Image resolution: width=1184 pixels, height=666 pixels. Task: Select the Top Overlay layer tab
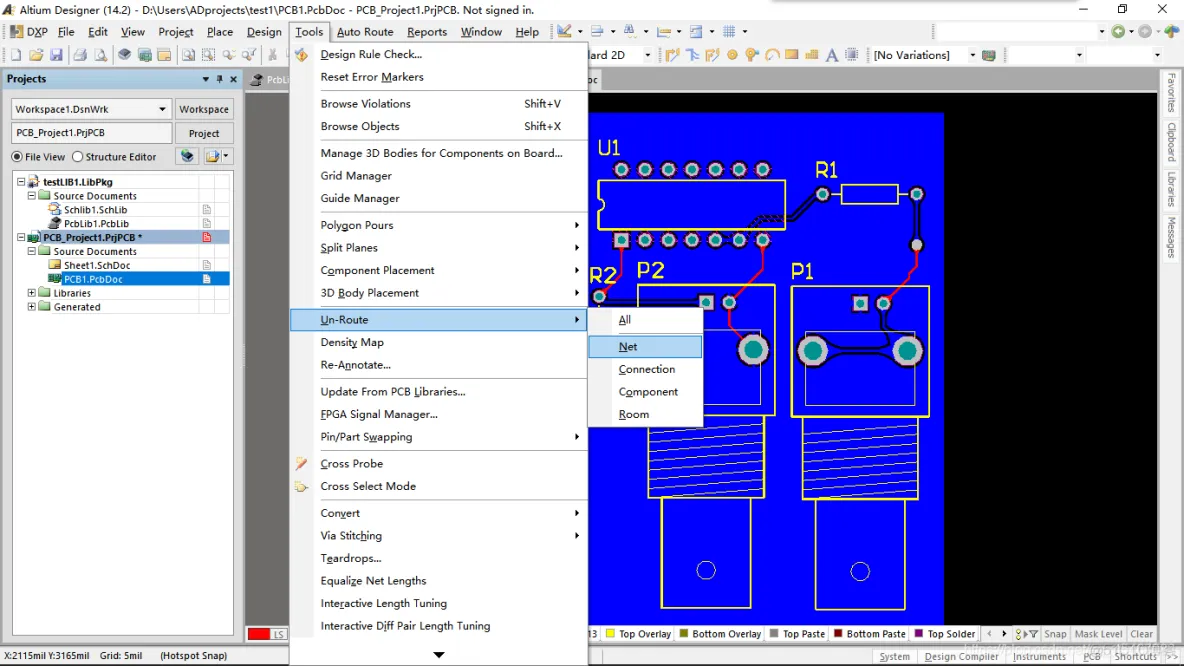[638, 634]
